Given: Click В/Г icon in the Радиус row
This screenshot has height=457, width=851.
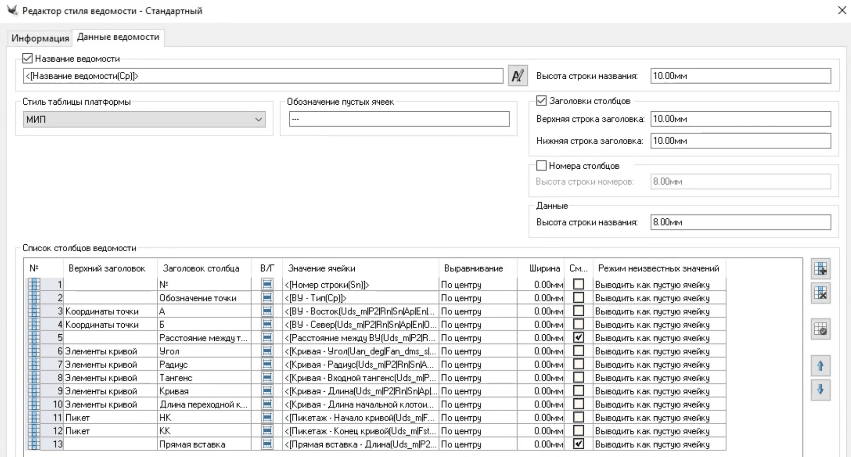Looking at the screenshot, I should point(267,364).
